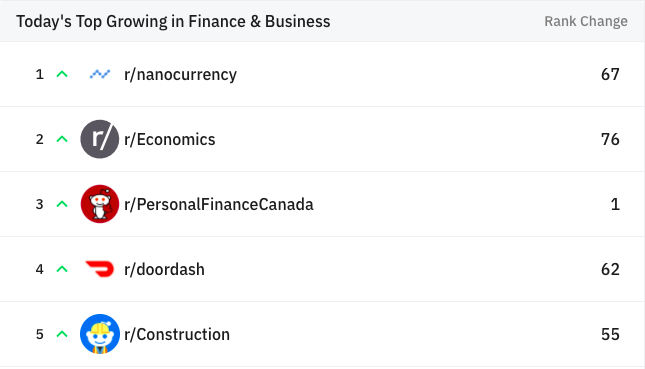
Task: Select the rank change 62 for doordash
Action: (610, 269)
